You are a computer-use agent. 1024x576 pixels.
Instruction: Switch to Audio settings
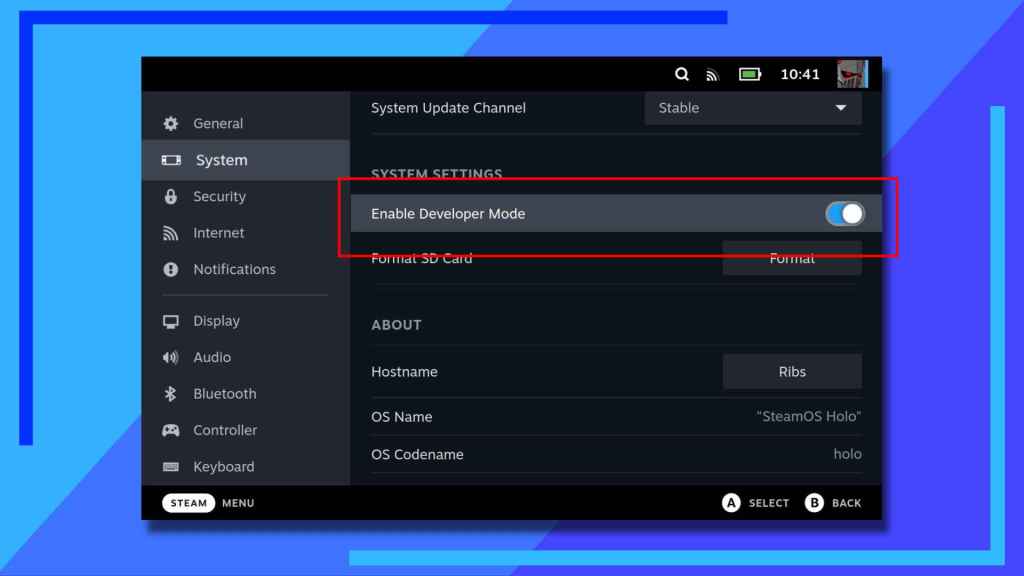[x=246, y=357]
